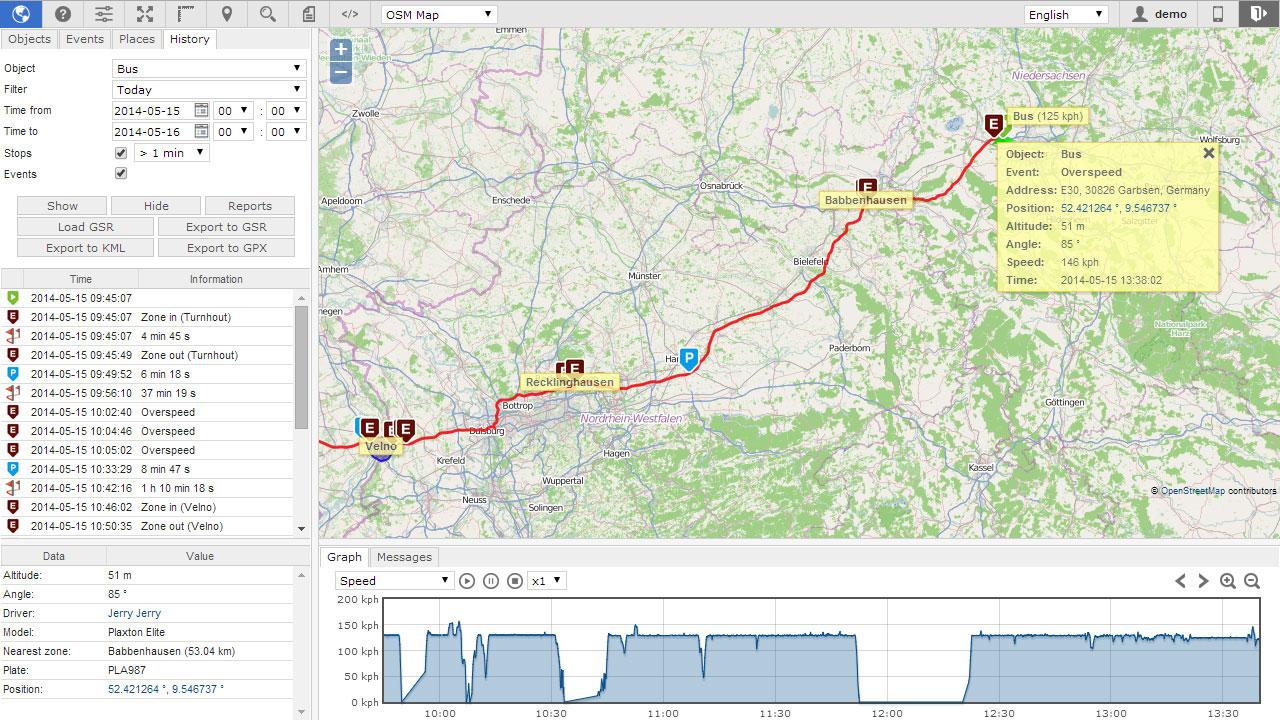Zoom out the map with minus button
The width and height of the screenshot is (1280, 720).
coord(341,72)
